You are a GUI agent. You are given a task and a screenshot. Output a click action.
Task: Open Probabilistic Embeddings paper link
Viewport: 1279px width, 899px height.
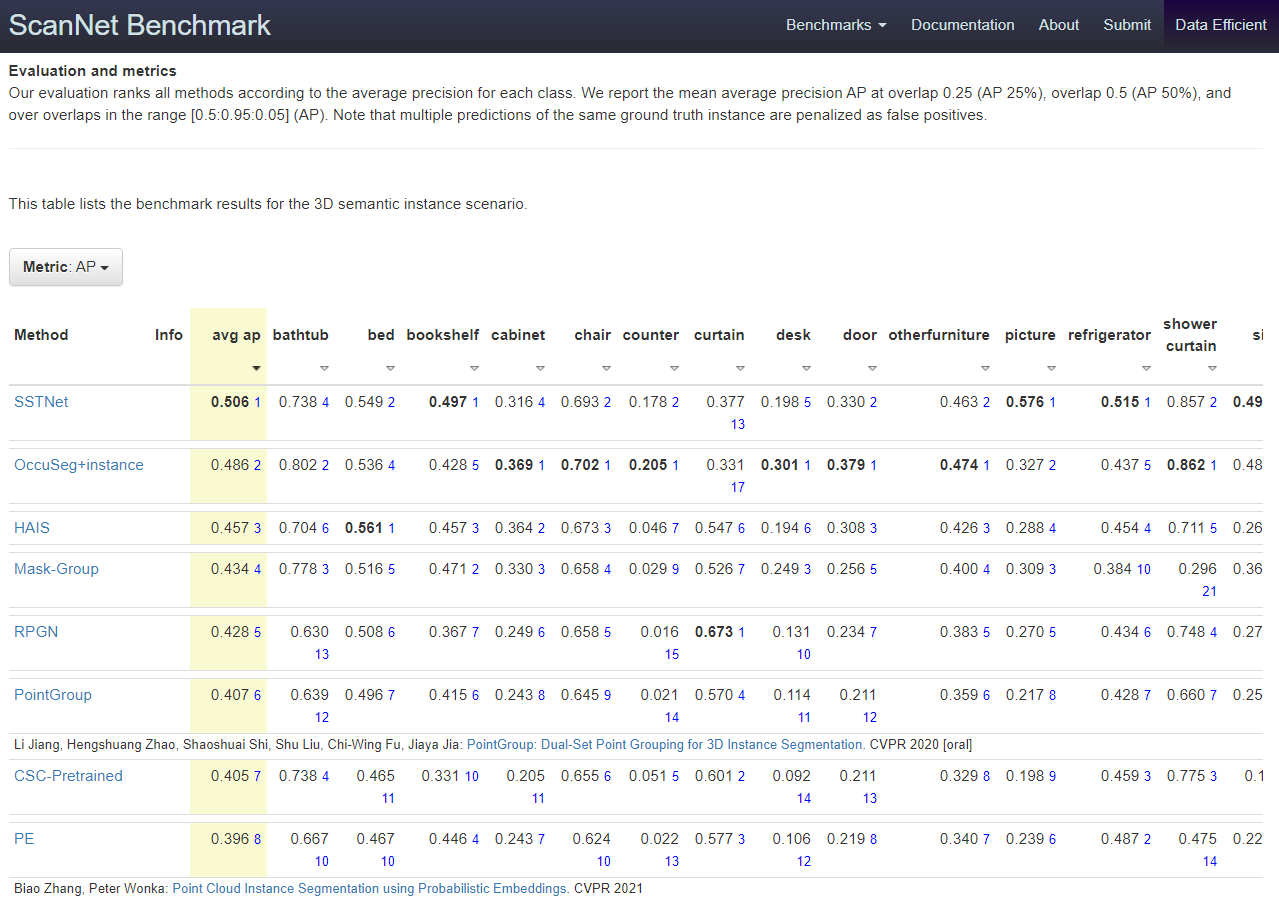point(372,888)
